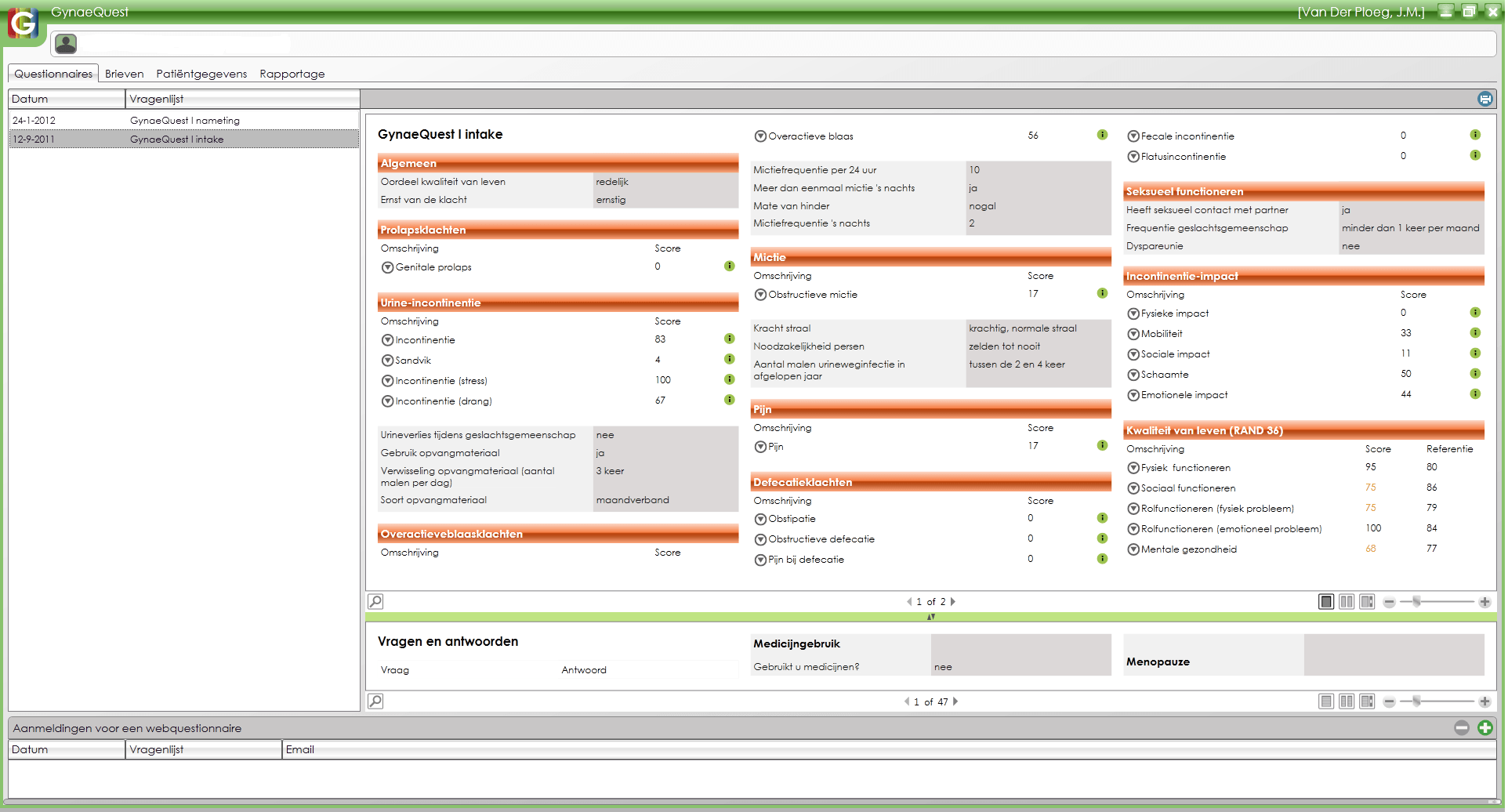1508x812 pixels.
Task: Go to previous answers page of 47
Action: (907, 701)
